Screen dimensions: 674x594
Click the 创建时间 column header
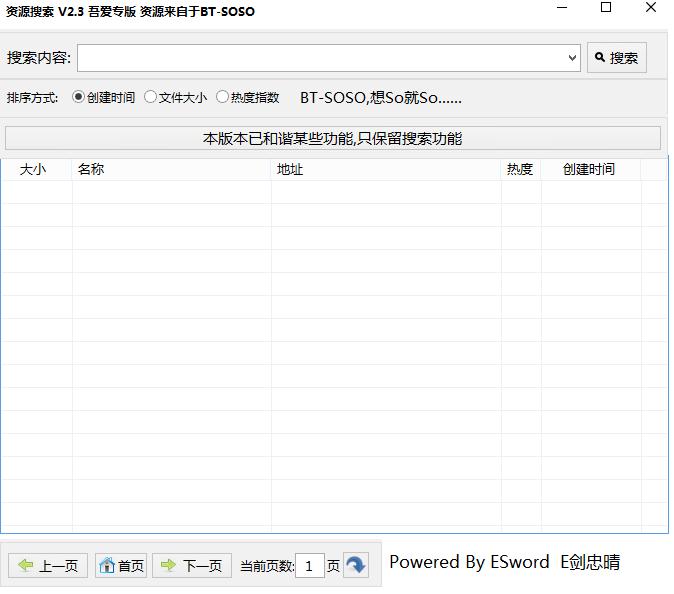[x=591, y=169]
